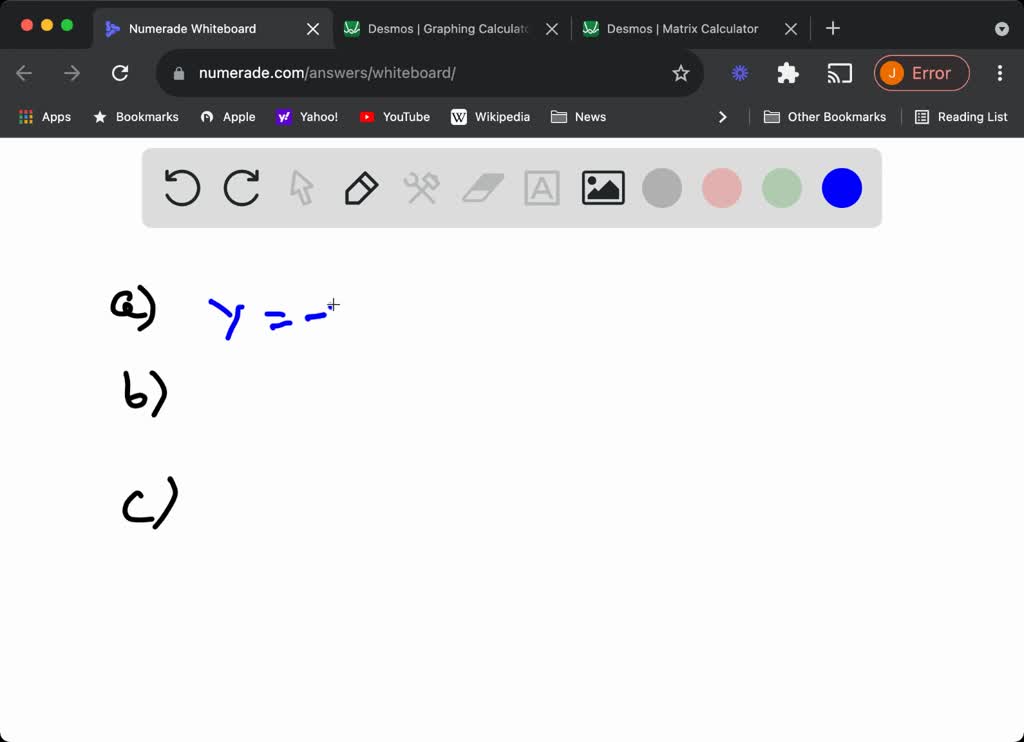Select the Undo icon on the whiteboard toolbar
The width and height of the screenshot is (1024, 742).
pos(181,187)
